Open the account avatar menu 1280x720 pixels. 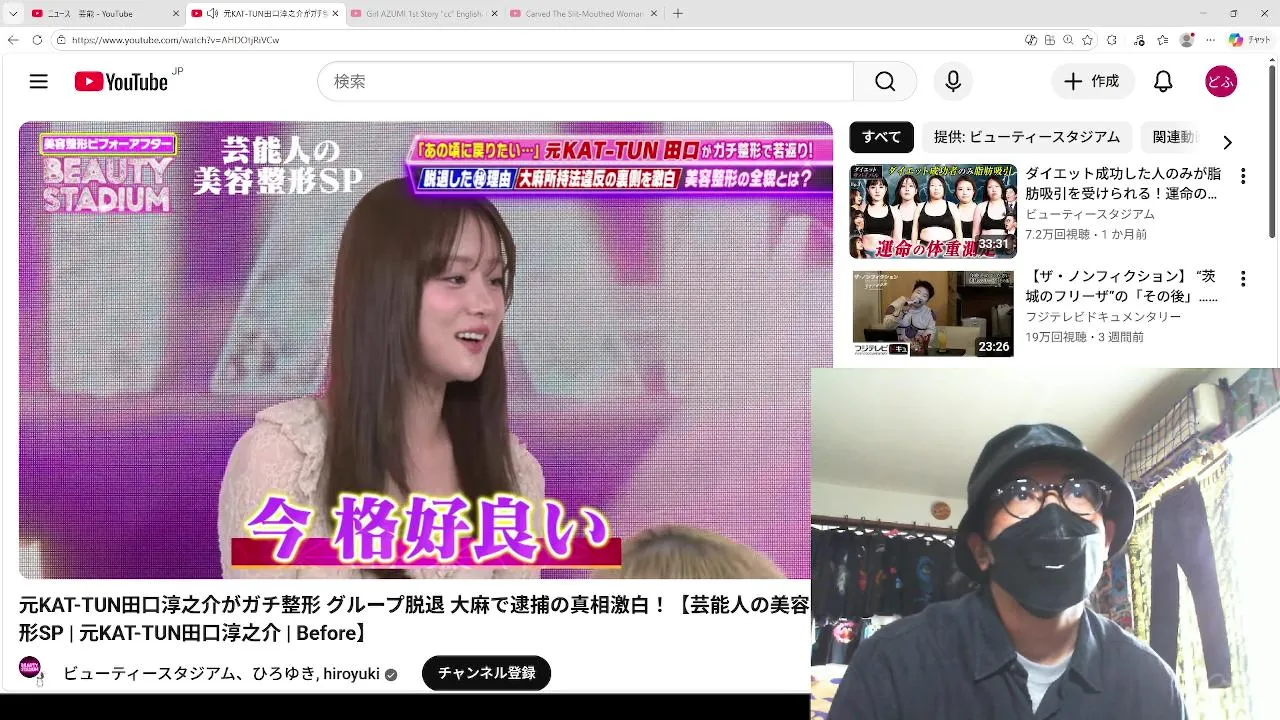[x=1221, y=82]
